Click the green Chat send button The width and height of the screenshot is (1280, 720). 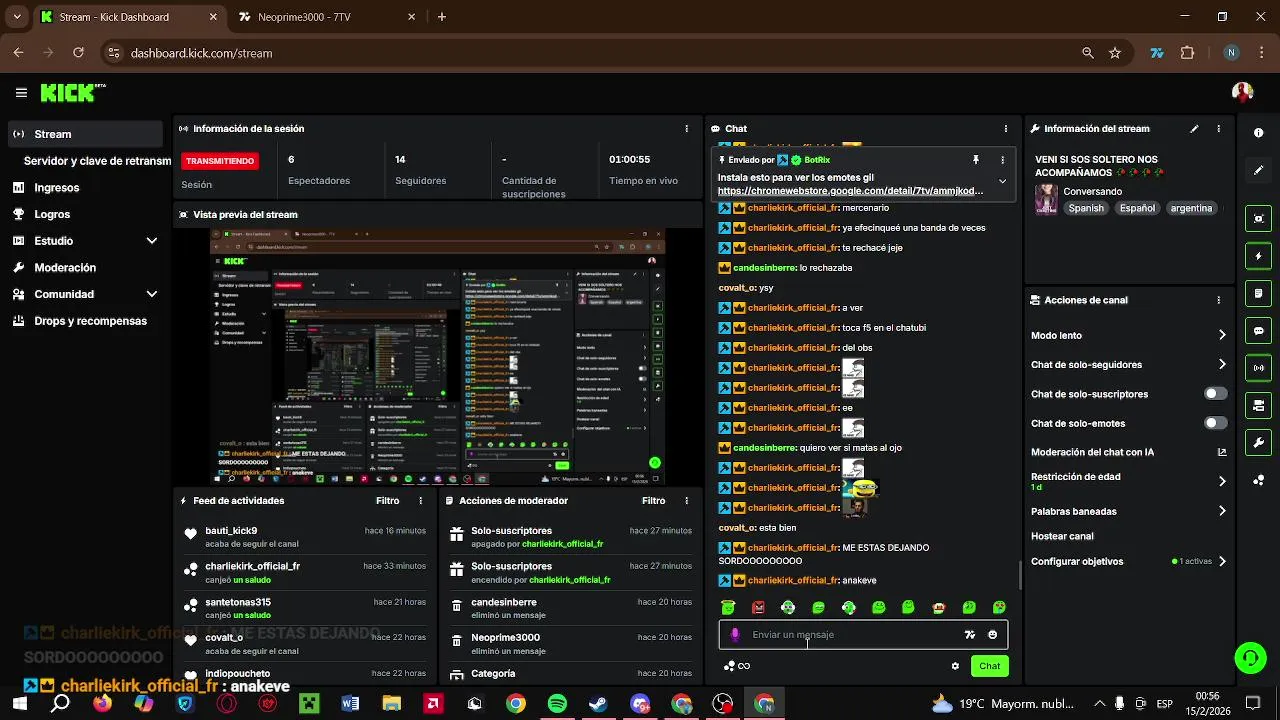click(x=989, y=666)
